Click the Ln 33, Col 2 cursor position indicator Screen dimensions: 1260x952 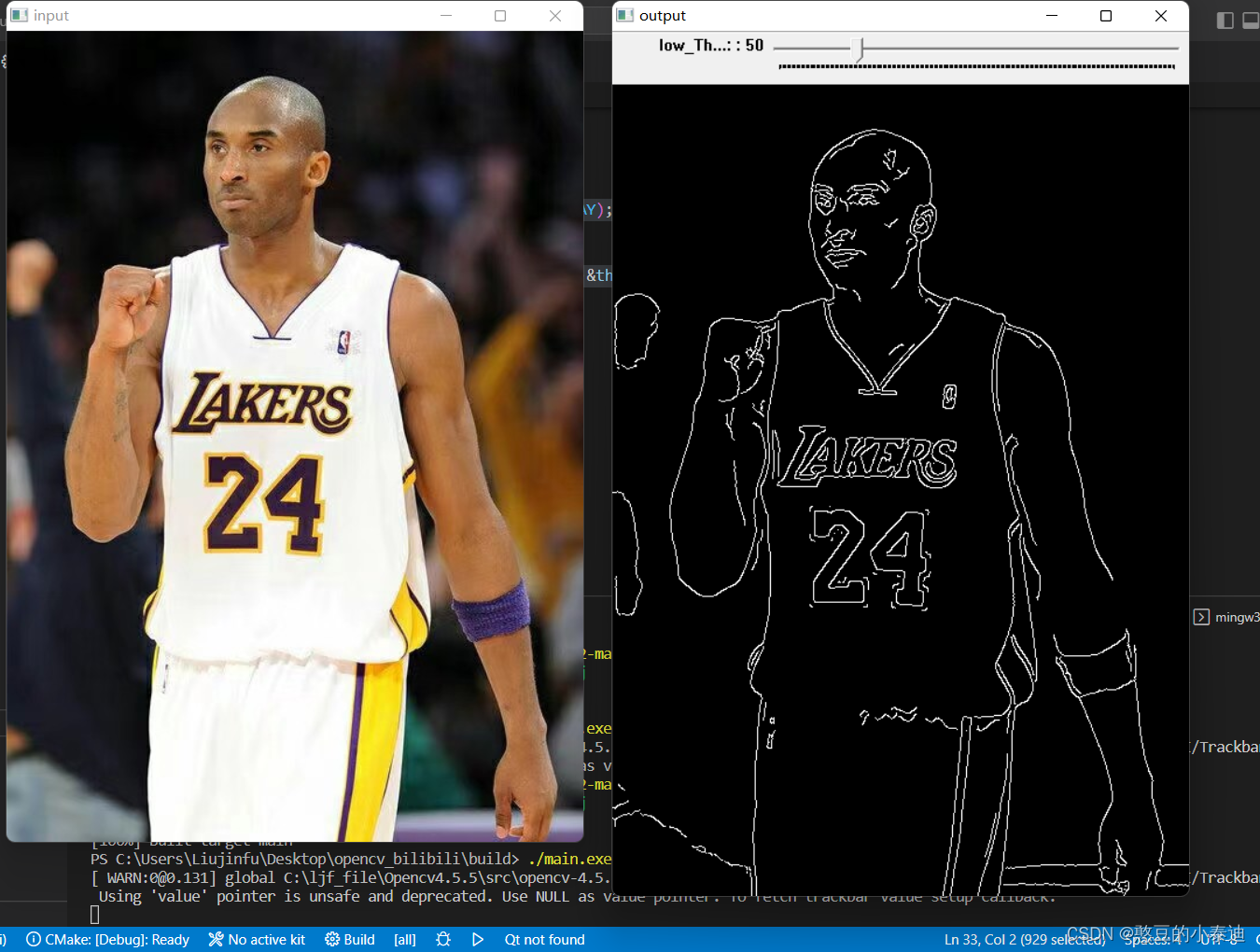(x=1024, y=939)
